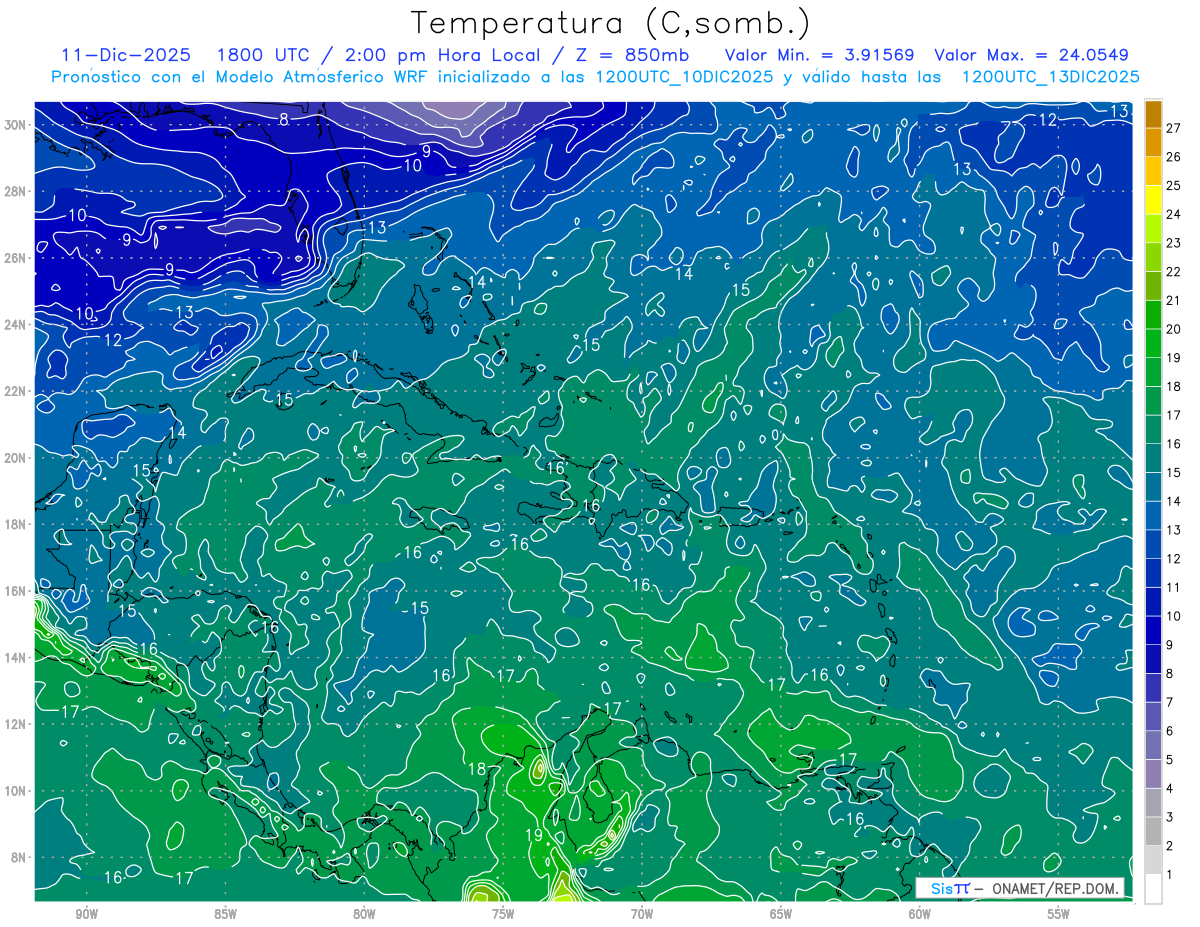The height and width of the screenshot is (927, 1200).
Task: Click the 22N latitude axis label
Action: pos(17,391)
